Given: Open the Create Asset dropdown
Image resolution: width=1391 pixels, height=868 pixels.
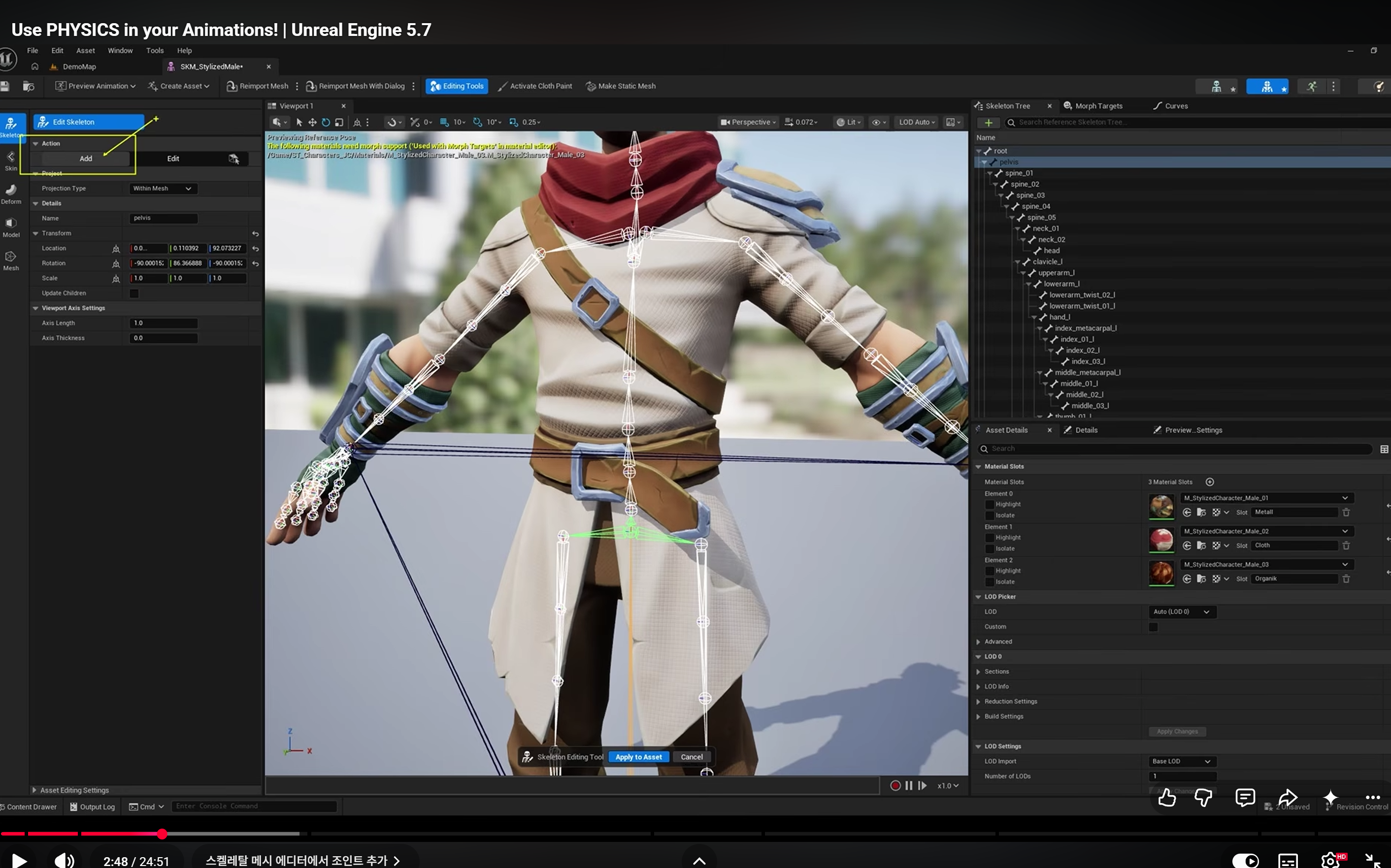Looking at the screenshot, I should click(179, 86).
